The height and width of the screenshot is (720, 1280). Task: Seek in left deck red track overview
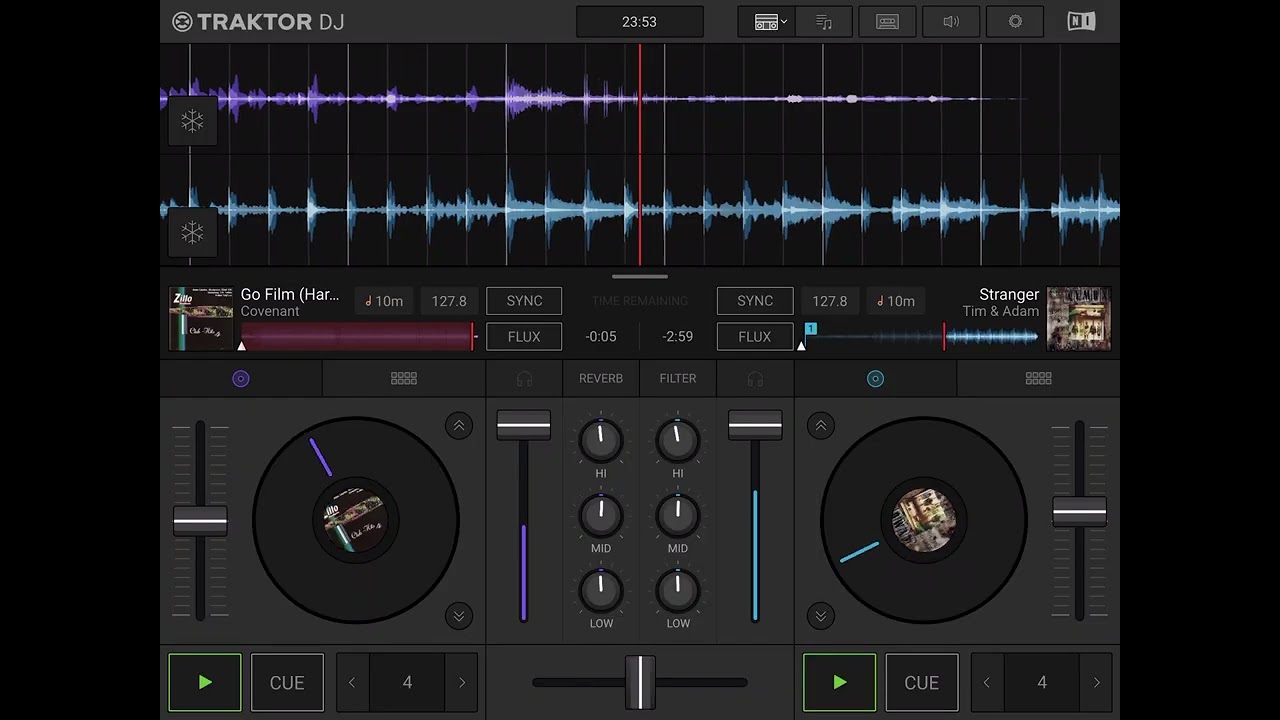pyautogui.click(x=359, y=337)
